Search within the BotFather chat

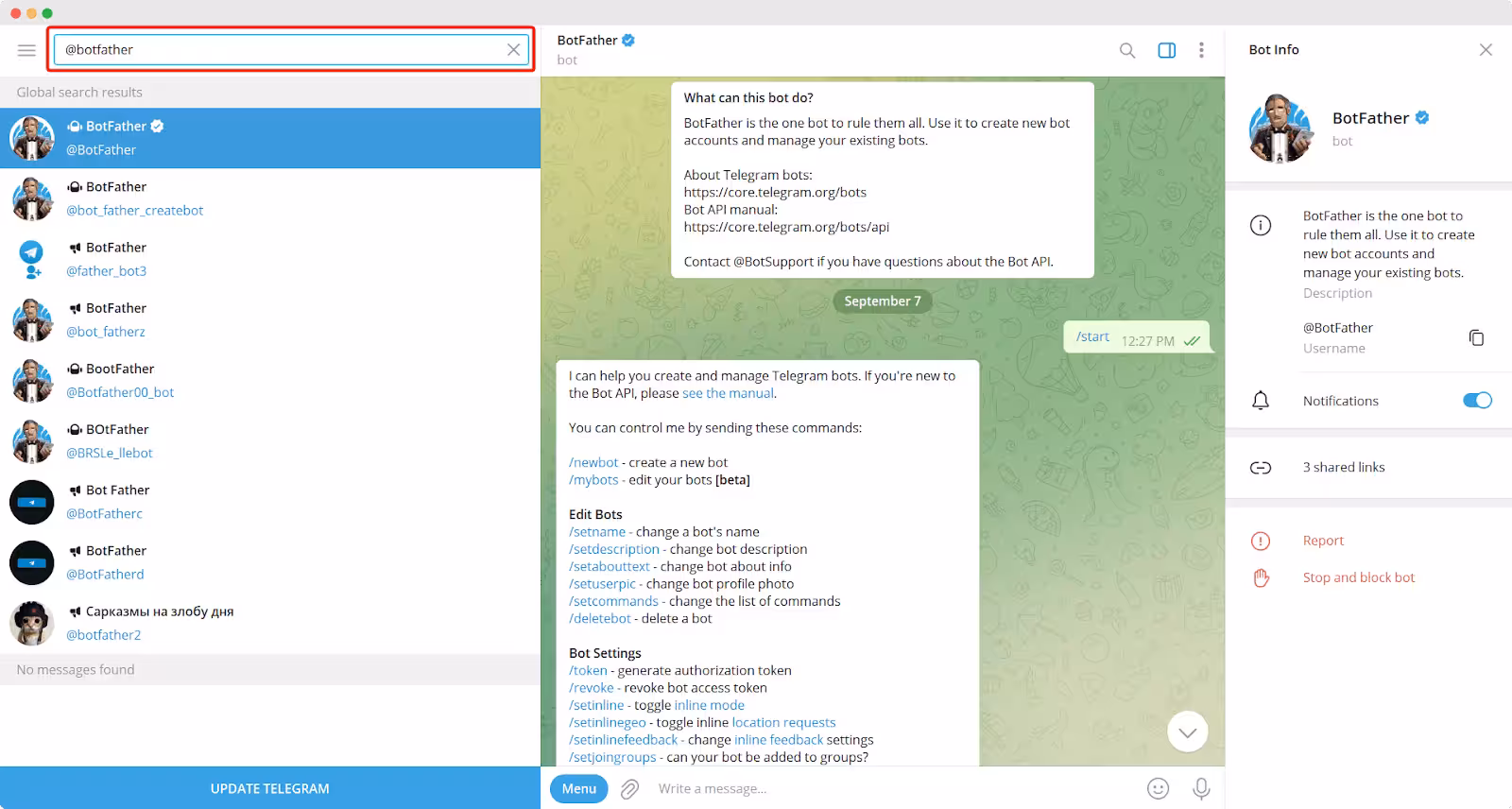pyautogui.click(x=1127, y=50)
